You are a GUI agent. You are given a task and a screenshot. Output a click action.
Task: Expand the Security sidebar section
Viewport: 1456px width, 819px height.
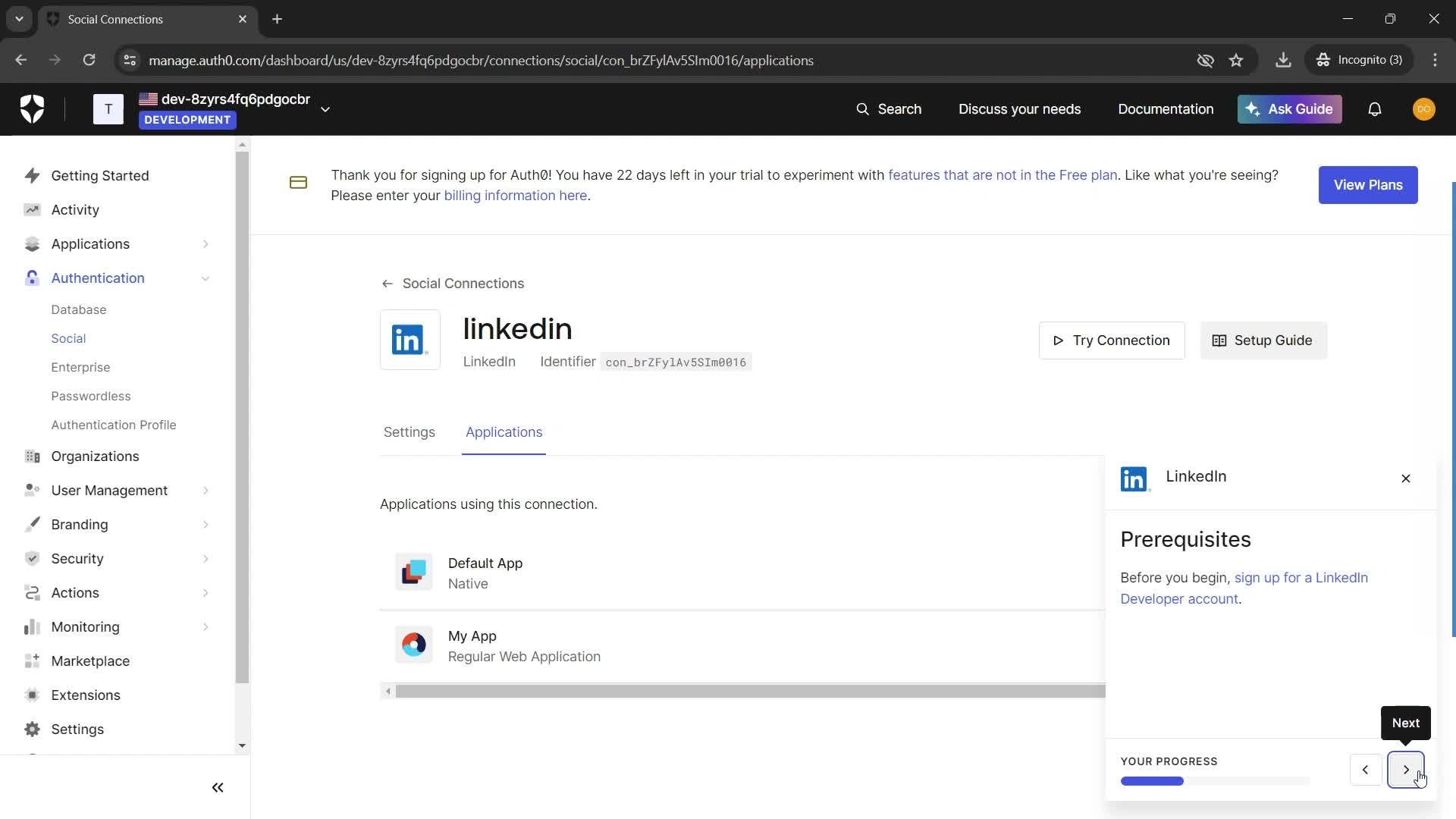205,559
